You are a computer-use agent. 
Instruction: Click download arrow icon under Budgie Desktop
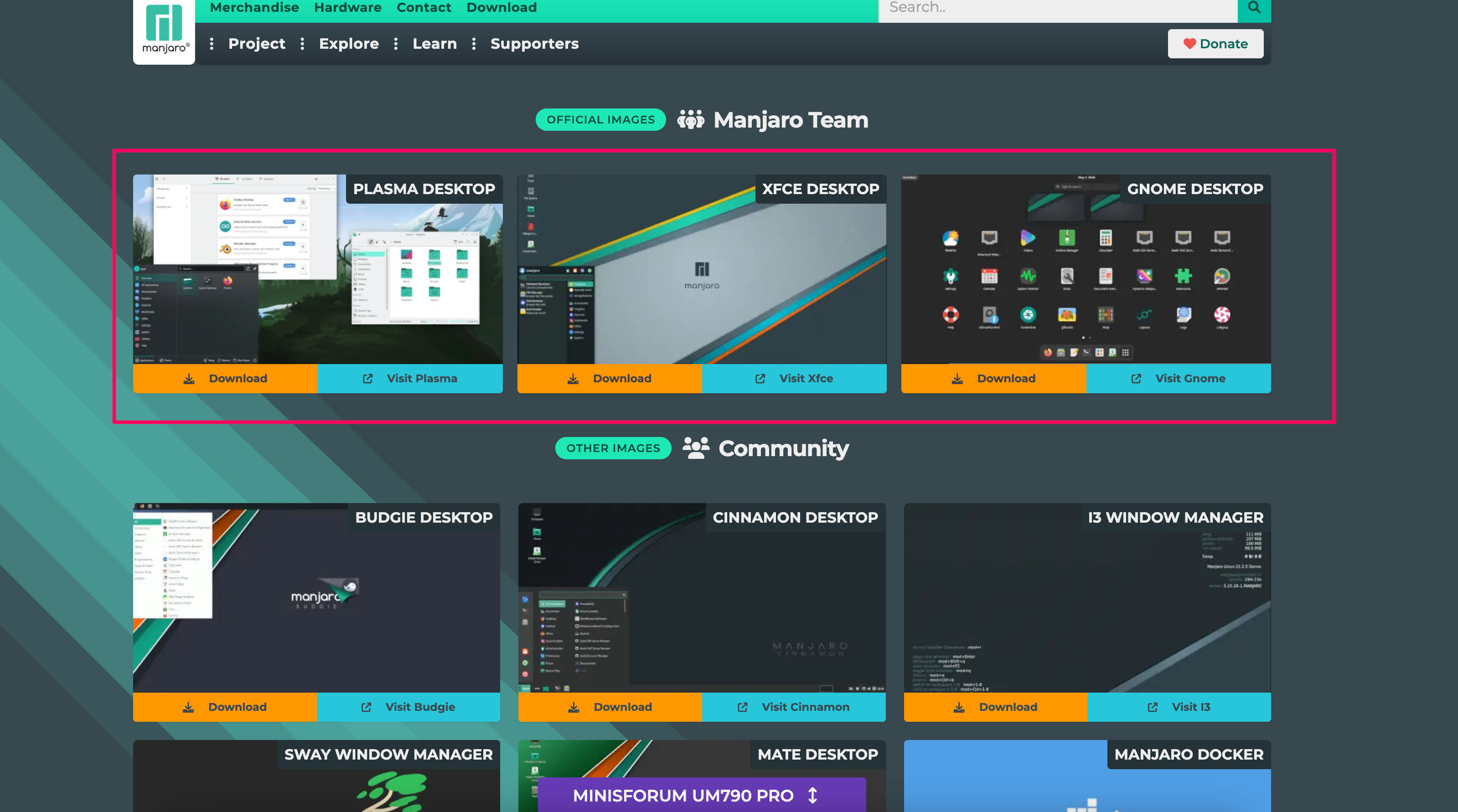click(x=188, y=707)
